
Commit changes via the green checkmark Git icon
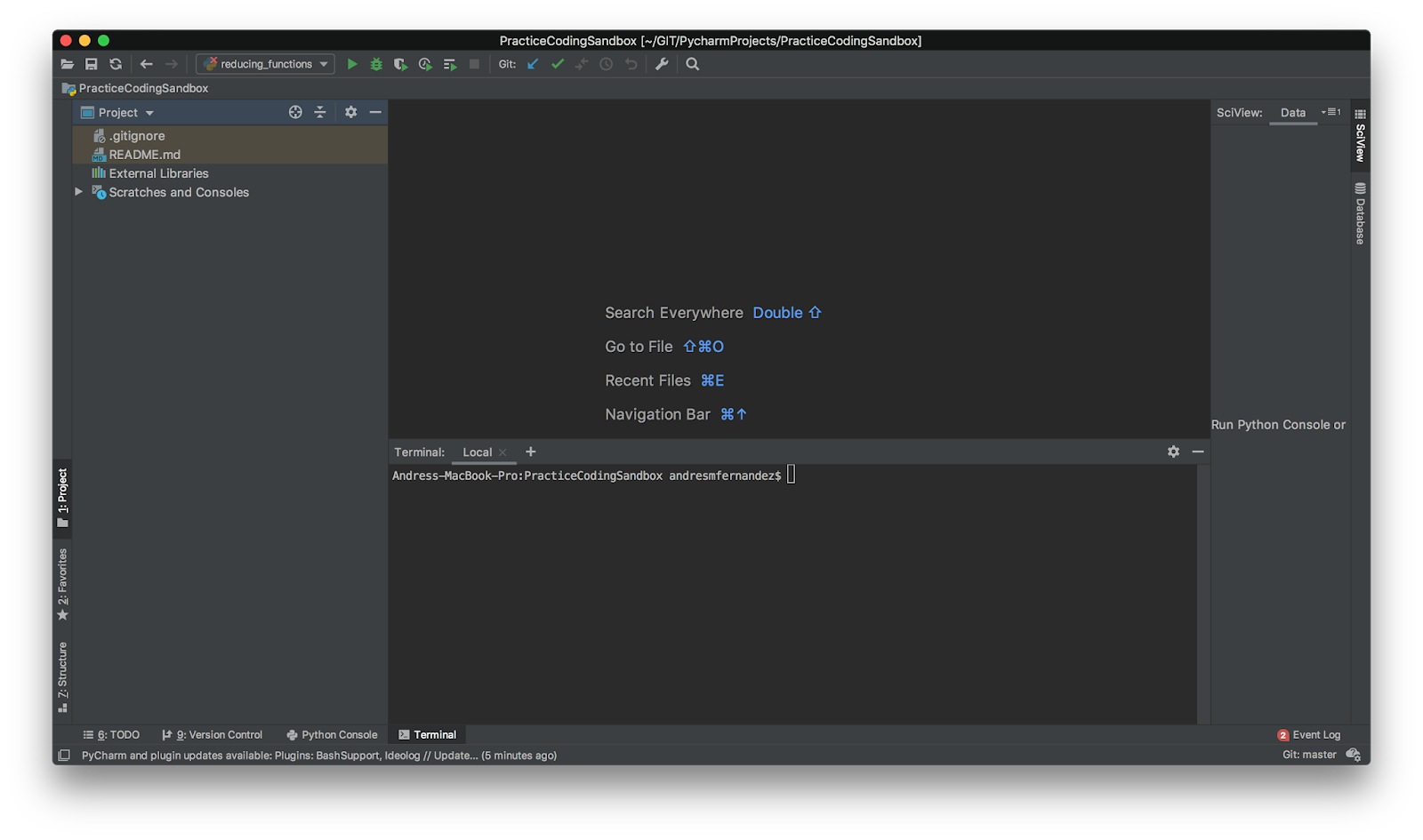point(558,63)
